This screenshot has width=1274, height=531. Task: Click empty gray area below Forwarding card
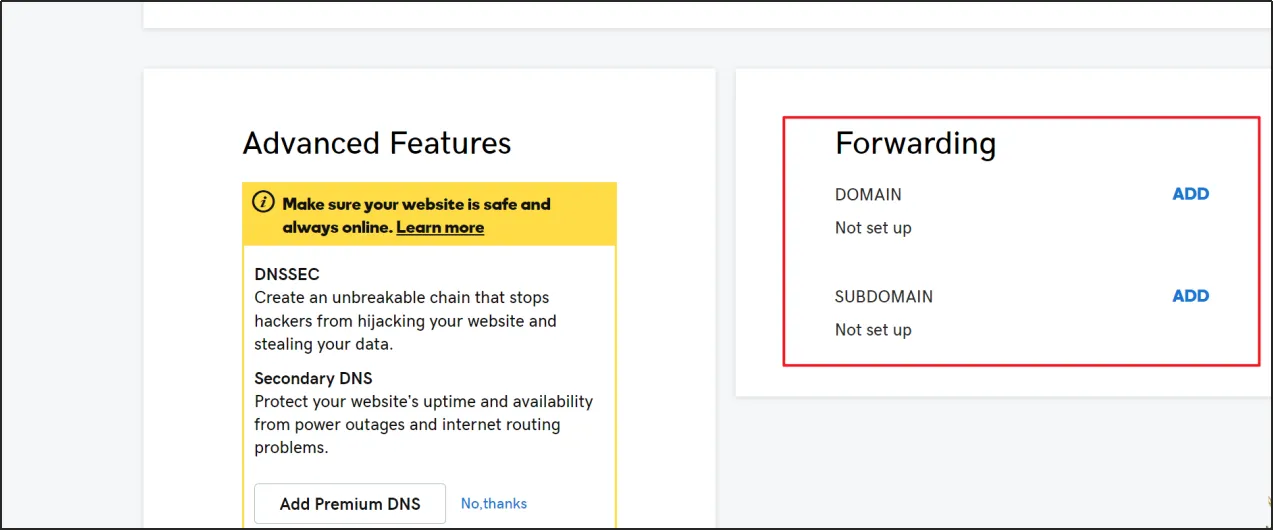click(x=1000, y=460)
